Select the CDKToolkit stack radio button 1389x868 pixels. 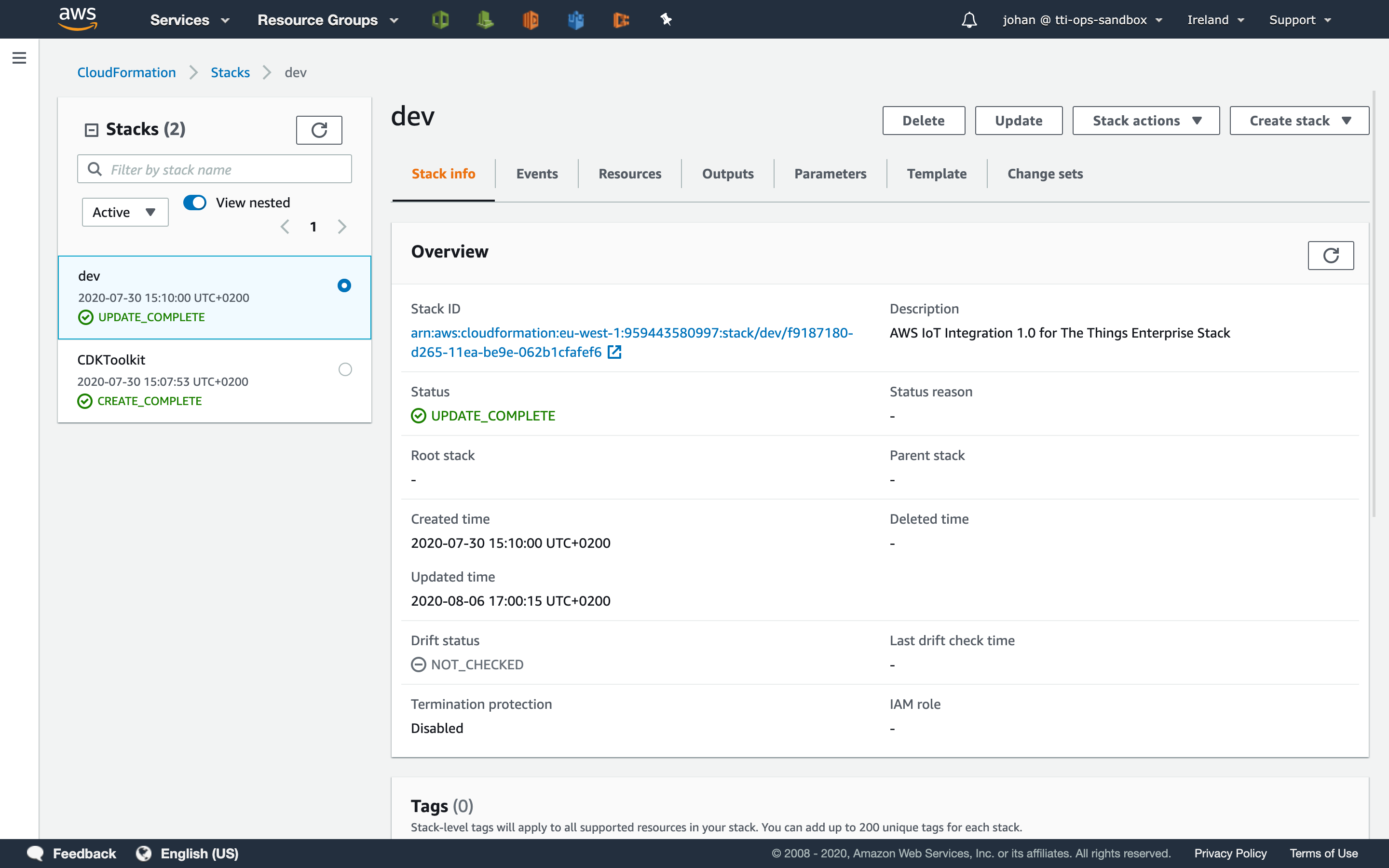345,369
